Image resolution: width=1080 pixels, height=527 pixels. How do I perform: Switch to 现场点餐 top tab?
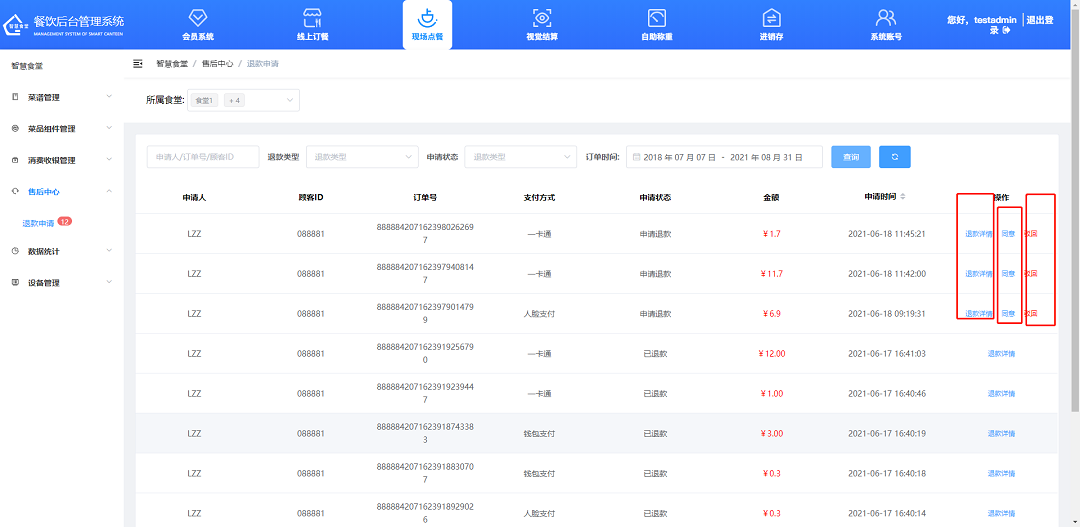[427, 24]
